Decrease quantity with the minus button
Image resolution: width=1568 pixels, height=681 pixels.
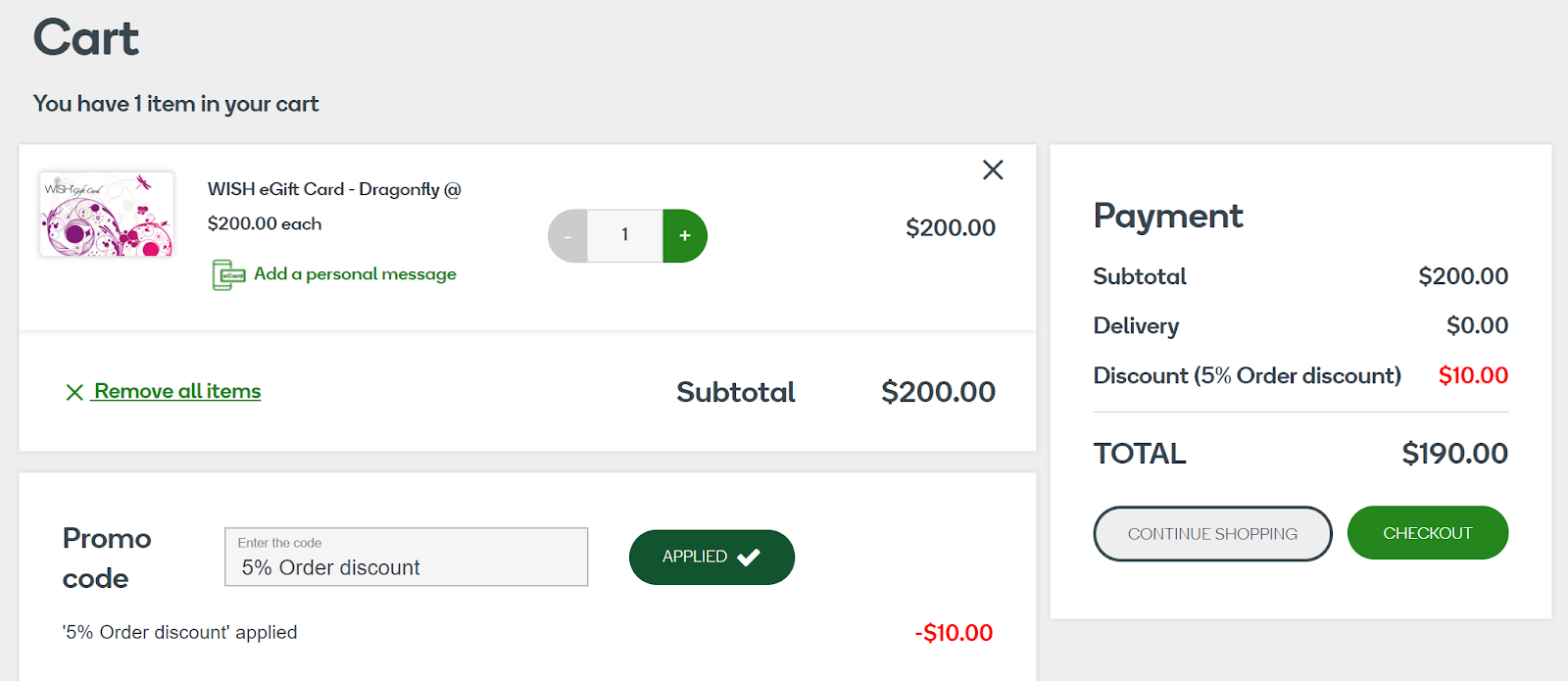pos(568,235)
